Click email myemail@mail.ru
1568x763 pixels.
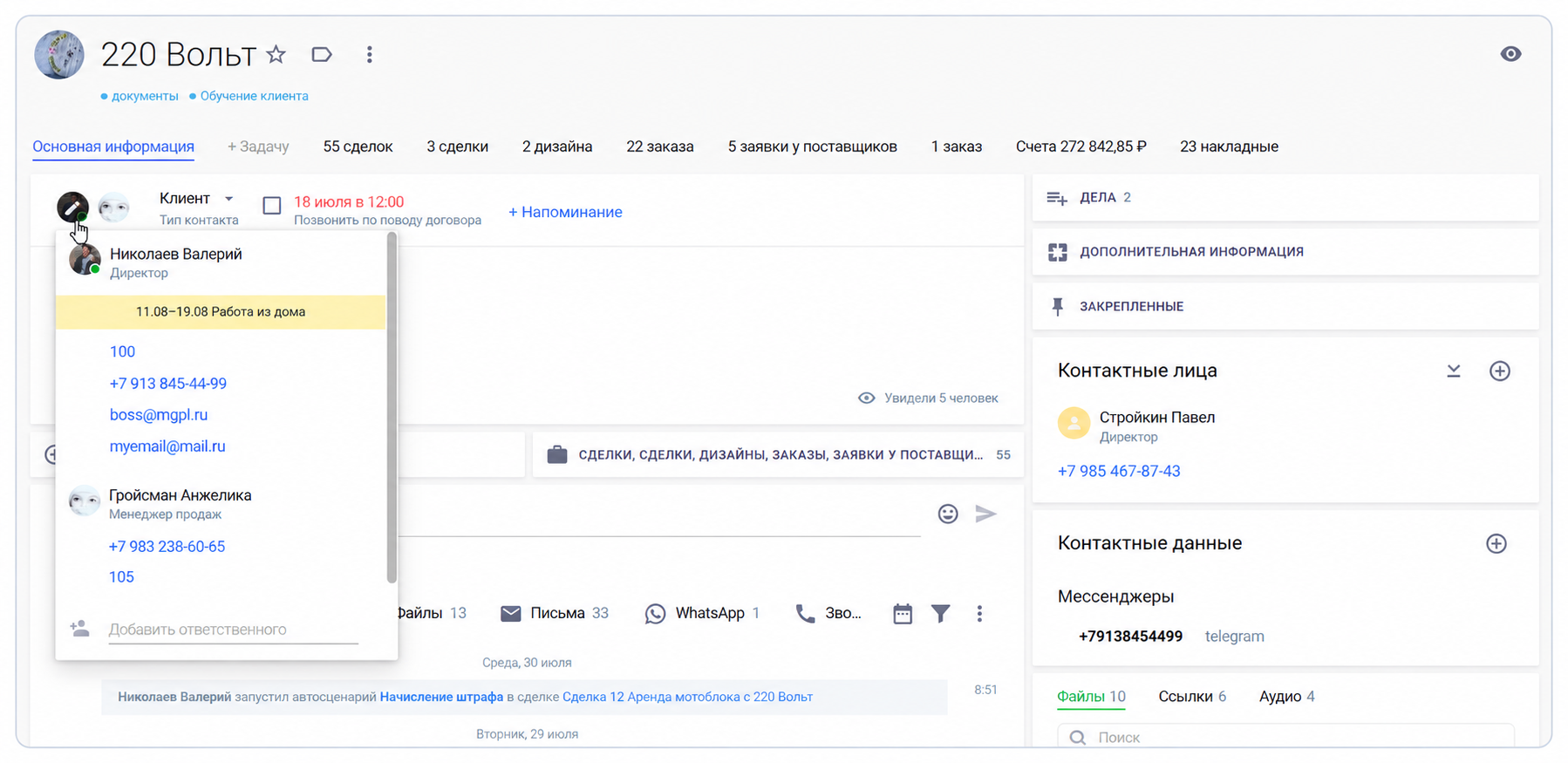tap(167, 446)
